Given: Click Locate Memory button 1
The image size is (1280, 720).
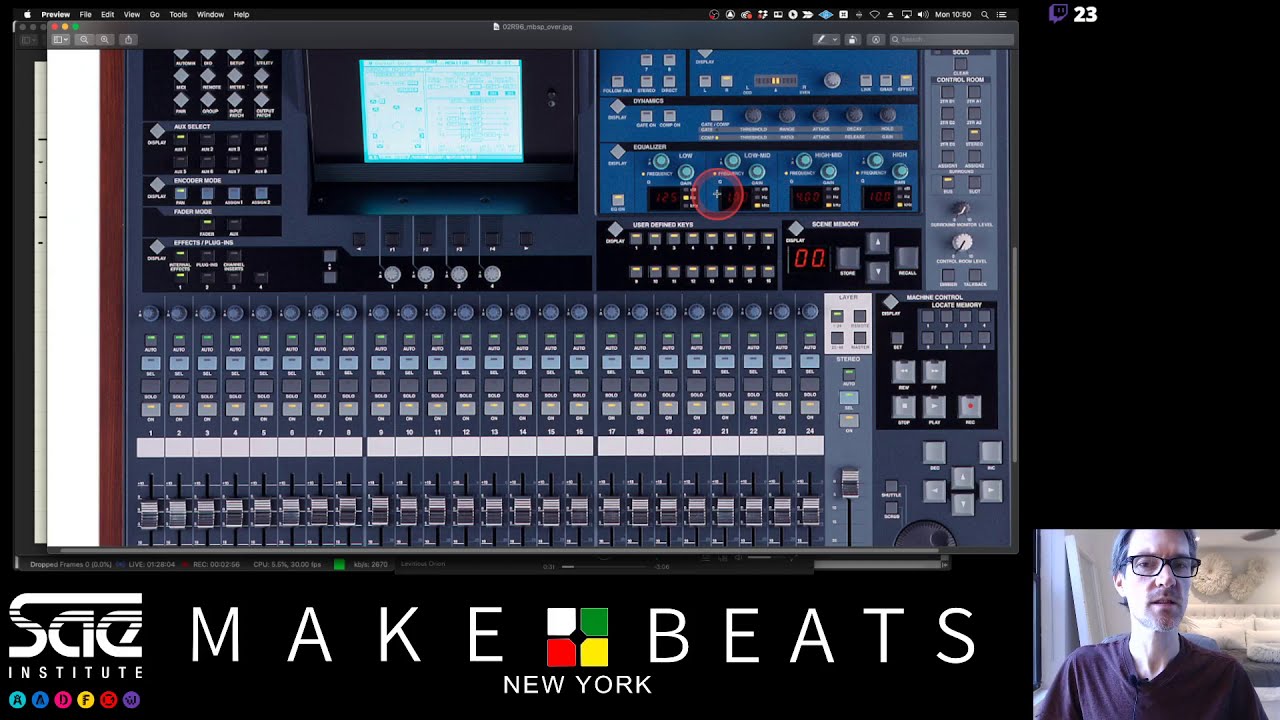Looking at the screenshot, I should click(928, 318).
